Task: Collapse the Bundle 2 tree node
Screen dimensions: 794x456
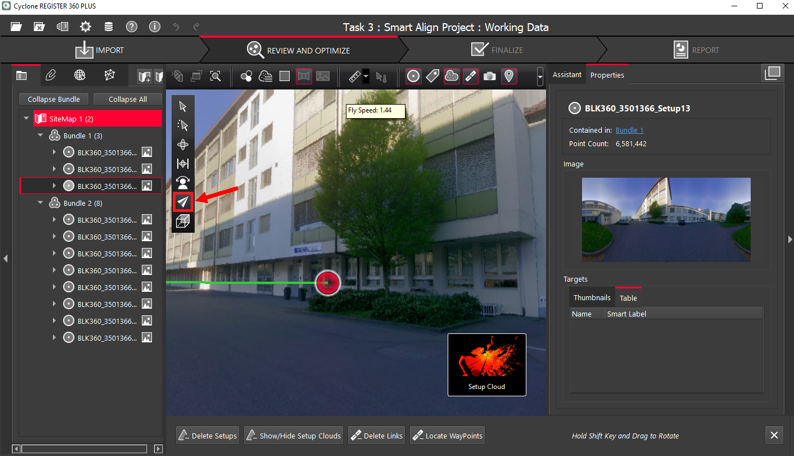Action: click(x=41, y=203)
